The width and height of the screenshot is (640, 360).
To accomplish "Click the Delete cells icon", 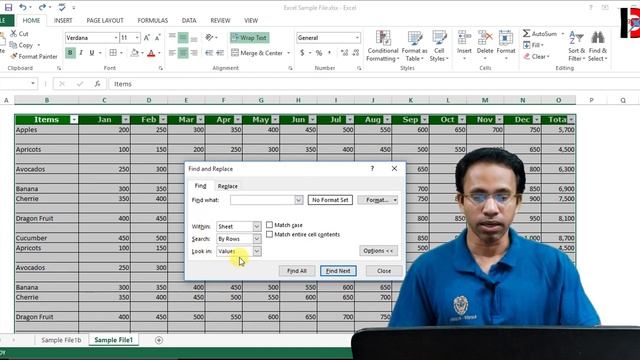I will coord(485,38).
